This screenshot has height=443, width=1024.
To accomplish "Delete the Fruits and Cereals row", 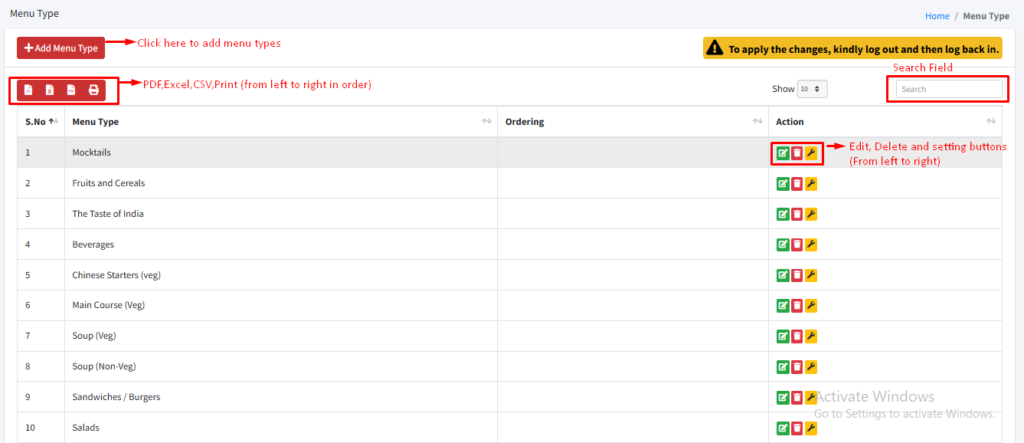I will tap(797, 184).
